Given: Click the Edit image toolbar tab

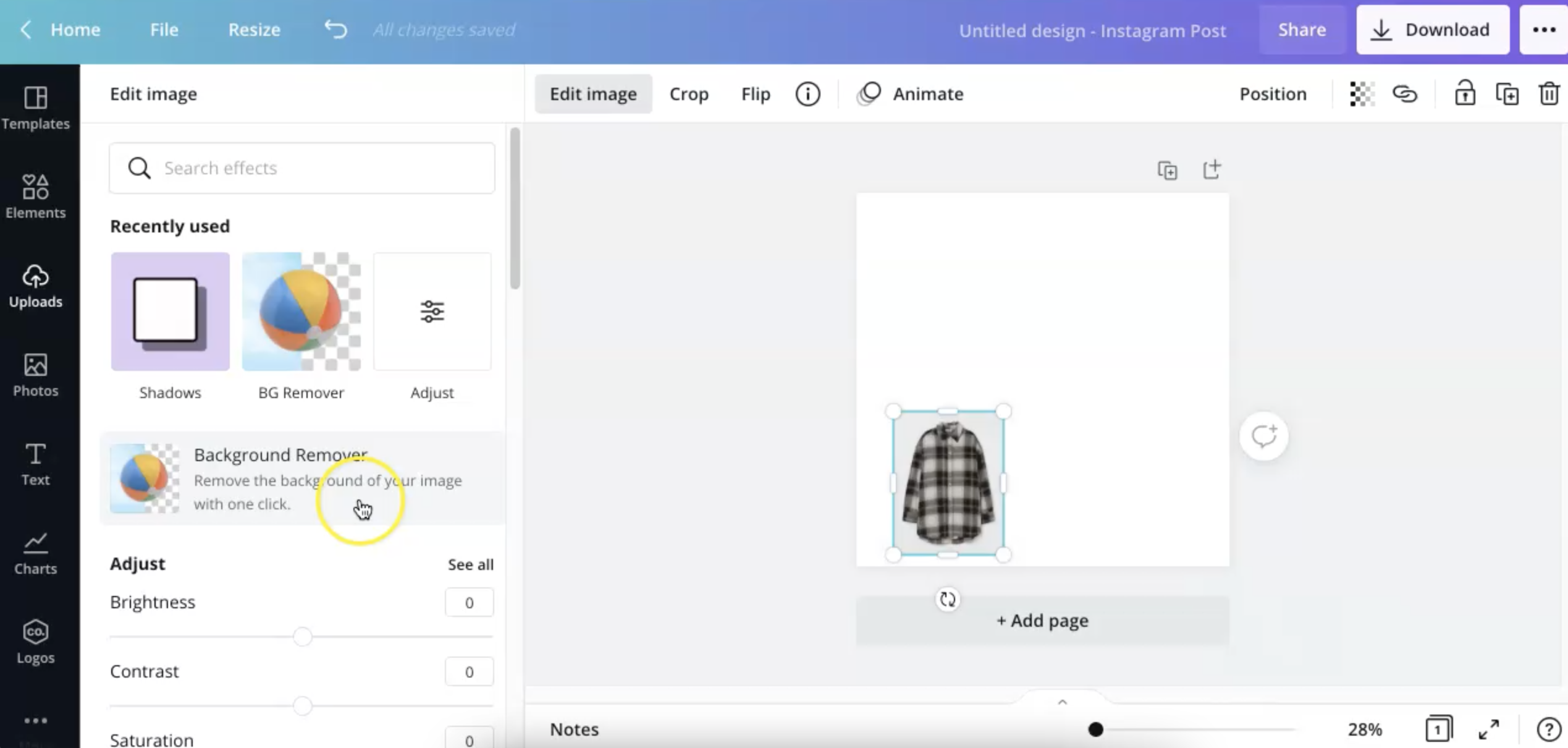Looking at the screenshot, I should click(593, 94).
